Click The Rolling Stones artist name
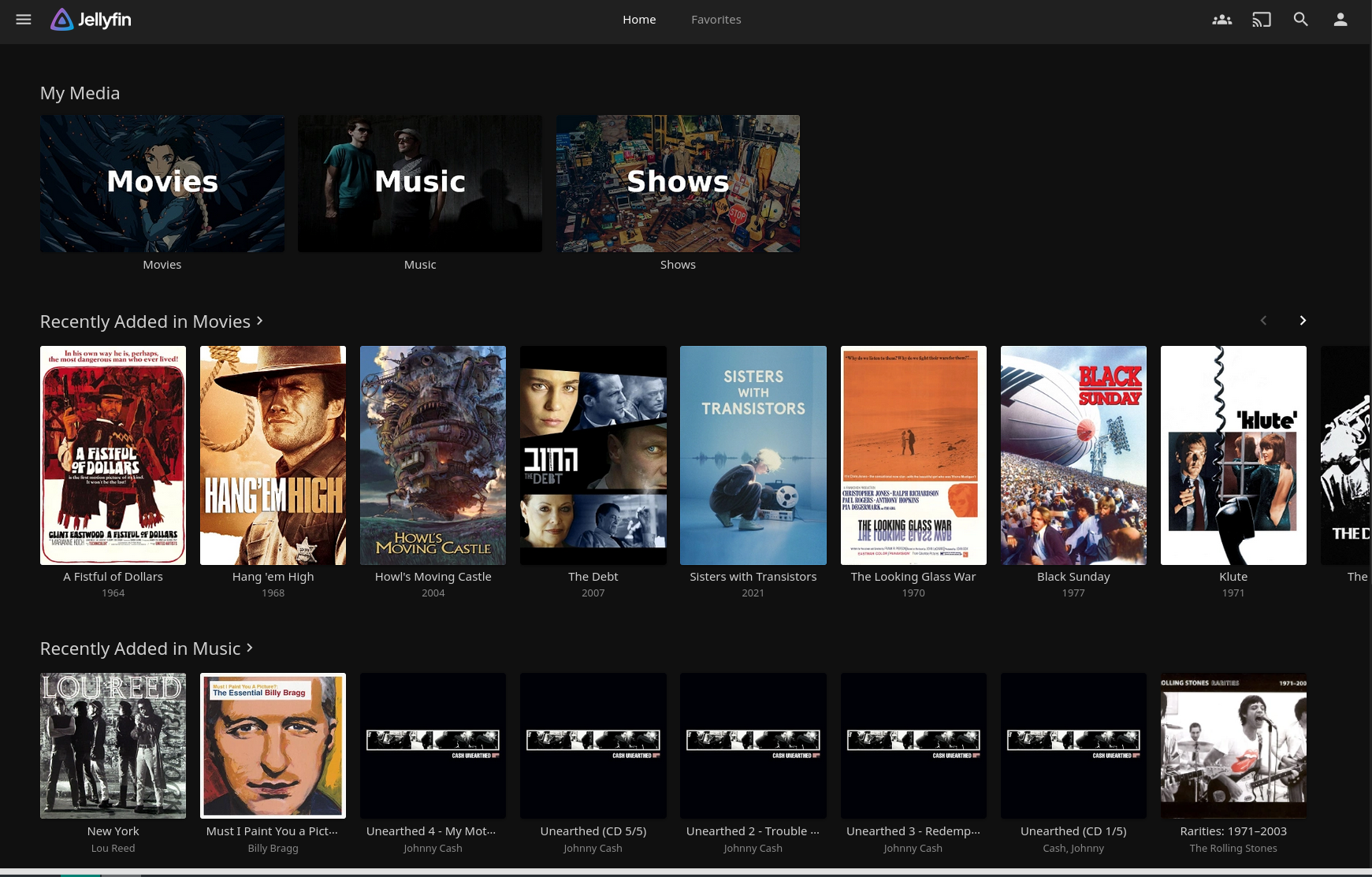Viewport: 1372px width, 877px height. [1233, 849]
